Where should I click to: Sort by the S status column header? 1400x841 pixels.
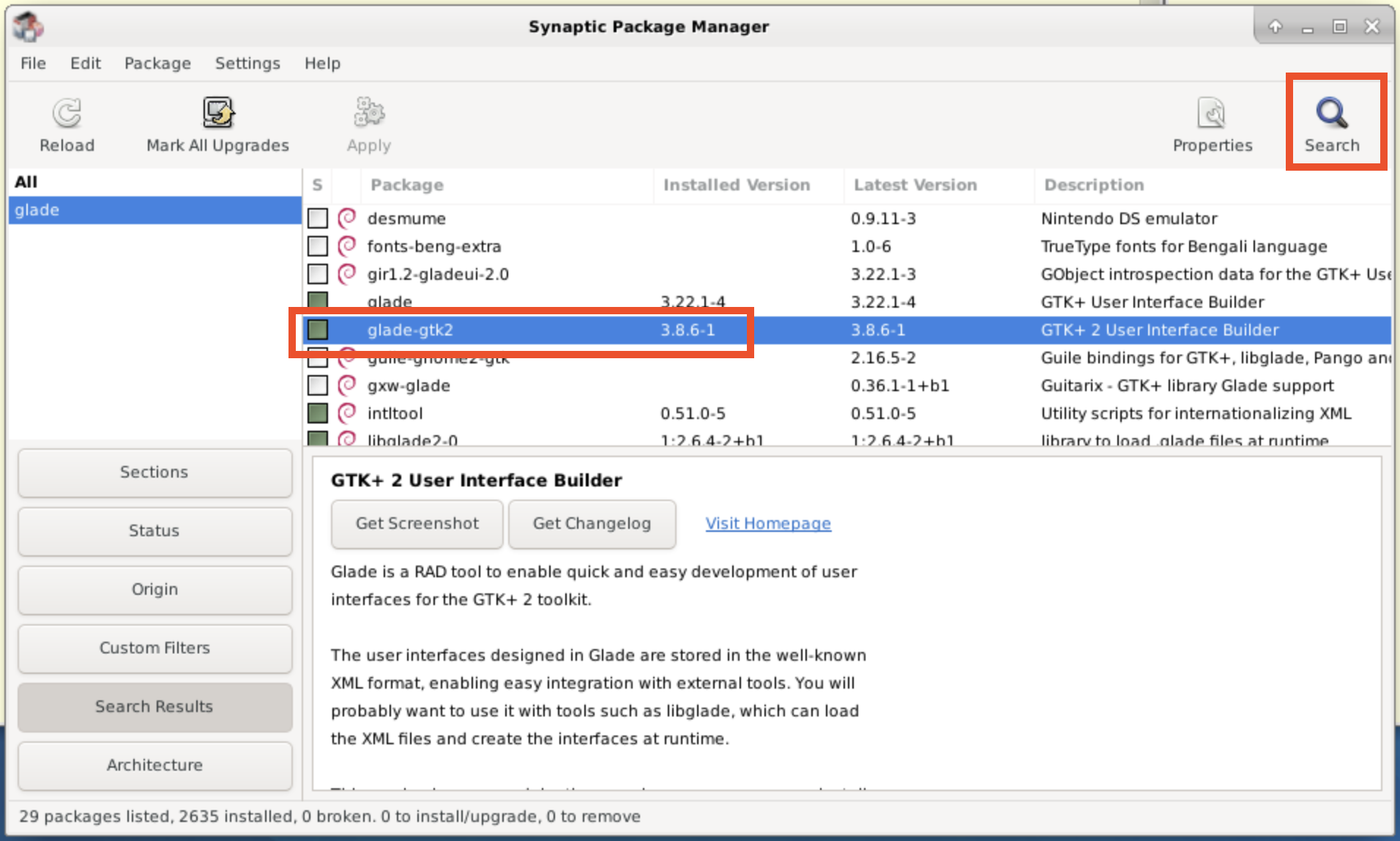[x=317, y=185]
